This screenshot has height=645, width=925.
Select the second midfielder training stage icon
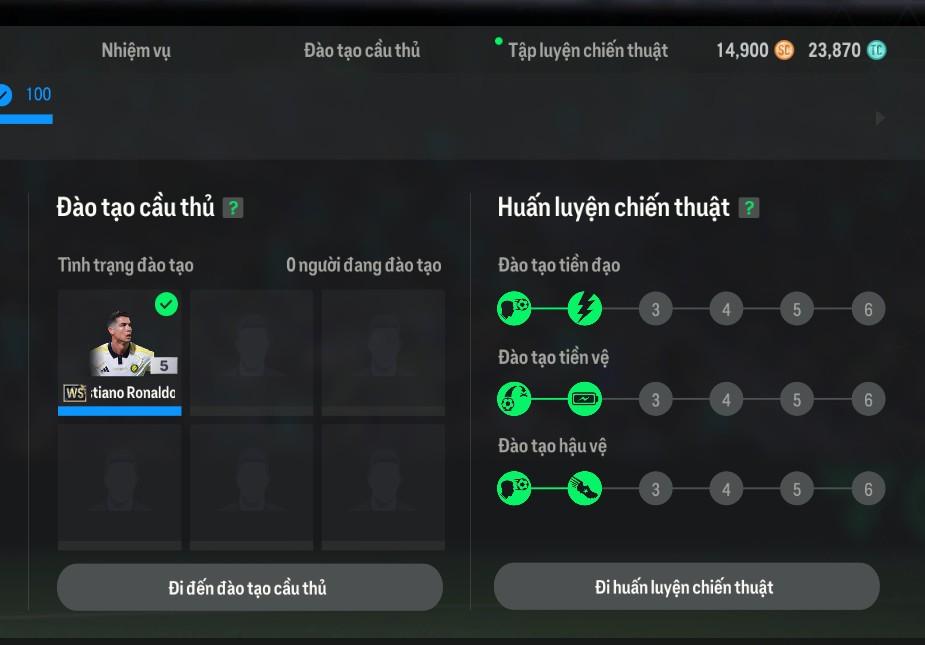(x=584, y=400)
